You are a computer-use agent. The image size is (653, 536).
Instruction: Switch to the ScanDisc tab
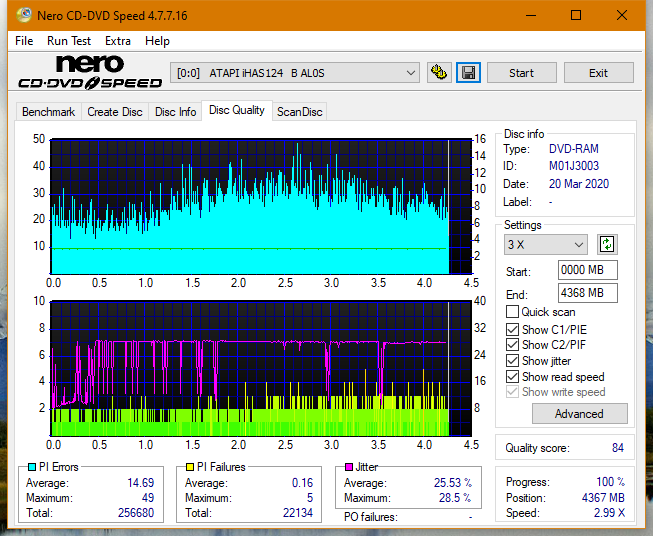299,112
